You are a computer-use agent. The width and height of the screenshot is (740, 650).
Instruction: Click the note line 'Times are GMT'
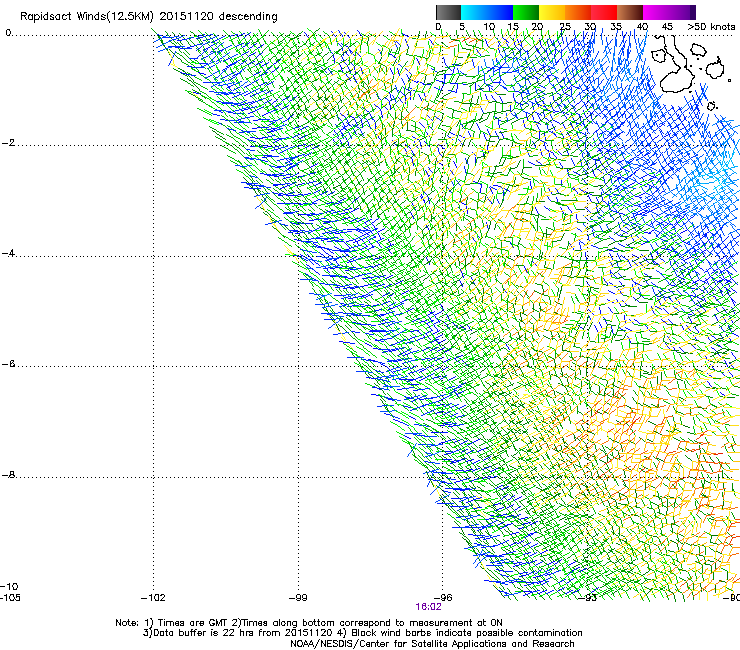193,623
